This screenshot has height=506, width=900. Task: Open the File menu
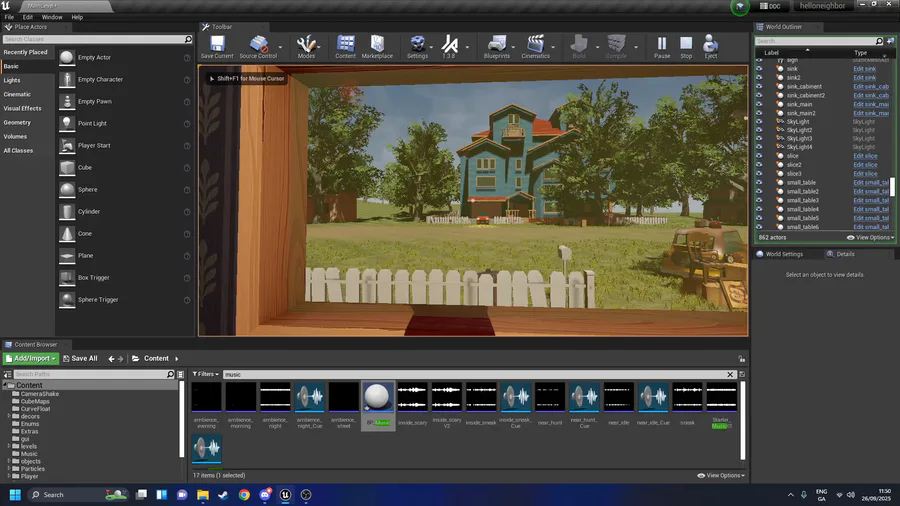pyautogui.click(x=9, y=17)
